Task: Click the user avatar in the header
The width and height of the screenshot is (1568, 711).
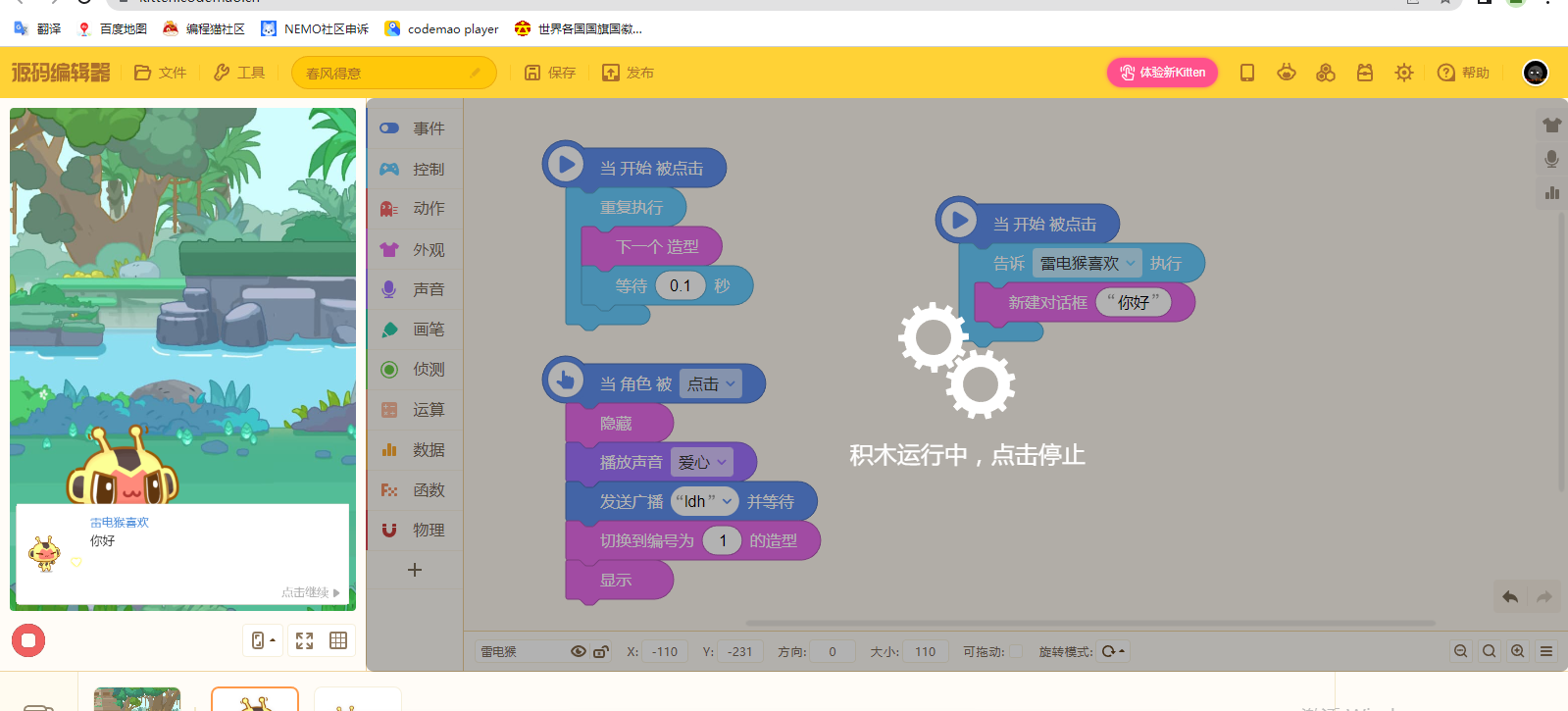Action: click(1536, 73)
